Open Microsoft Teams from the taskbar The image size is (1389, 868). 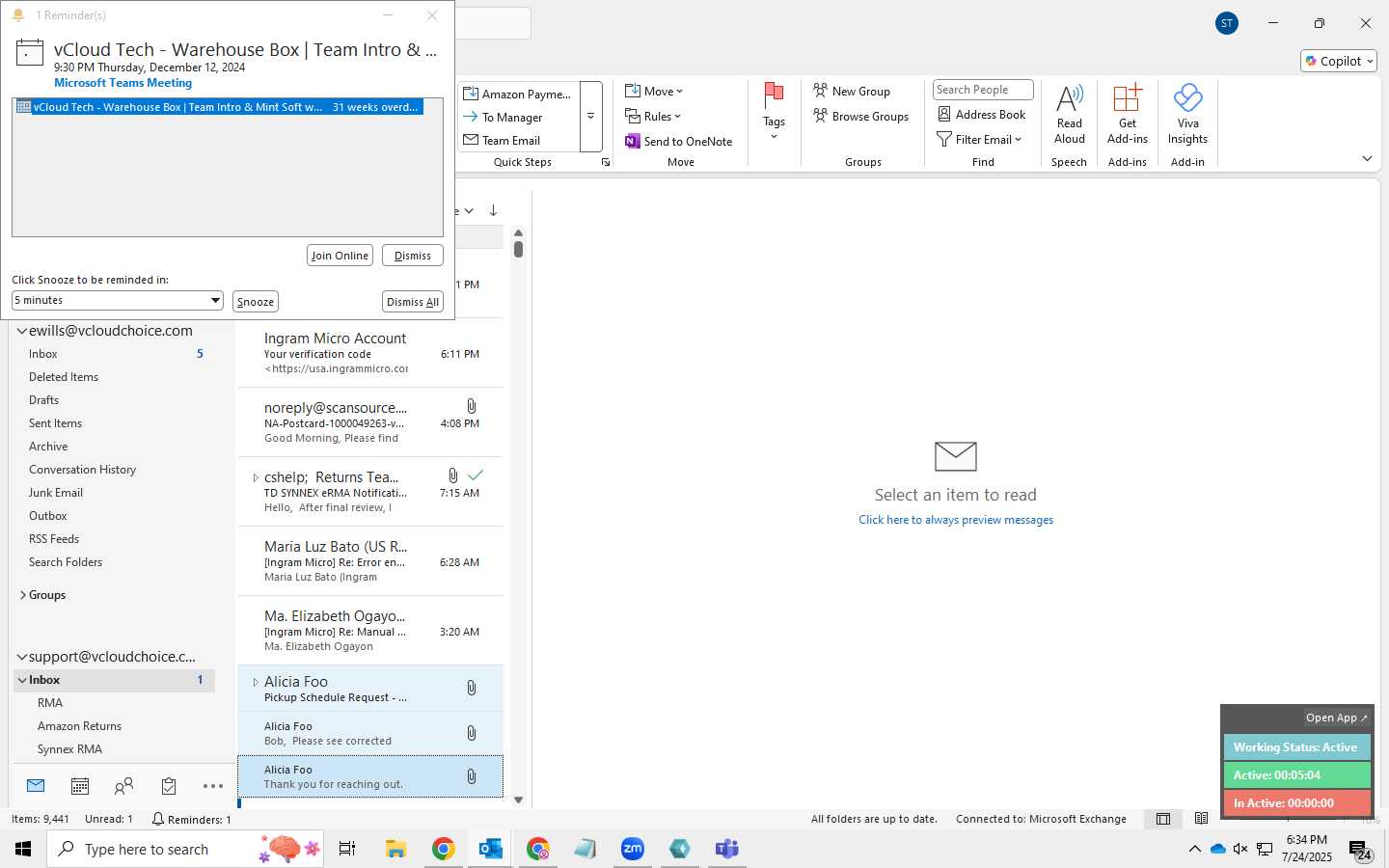coord(726,849)
